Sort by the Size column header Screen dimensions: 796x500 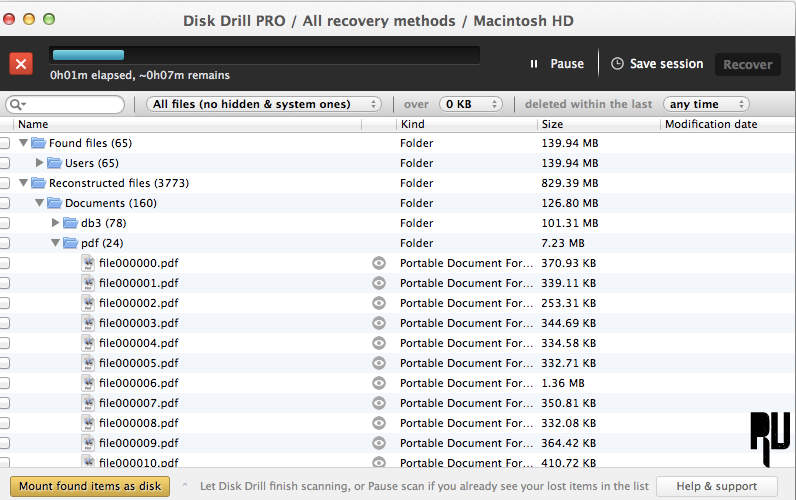pos(552,124)
